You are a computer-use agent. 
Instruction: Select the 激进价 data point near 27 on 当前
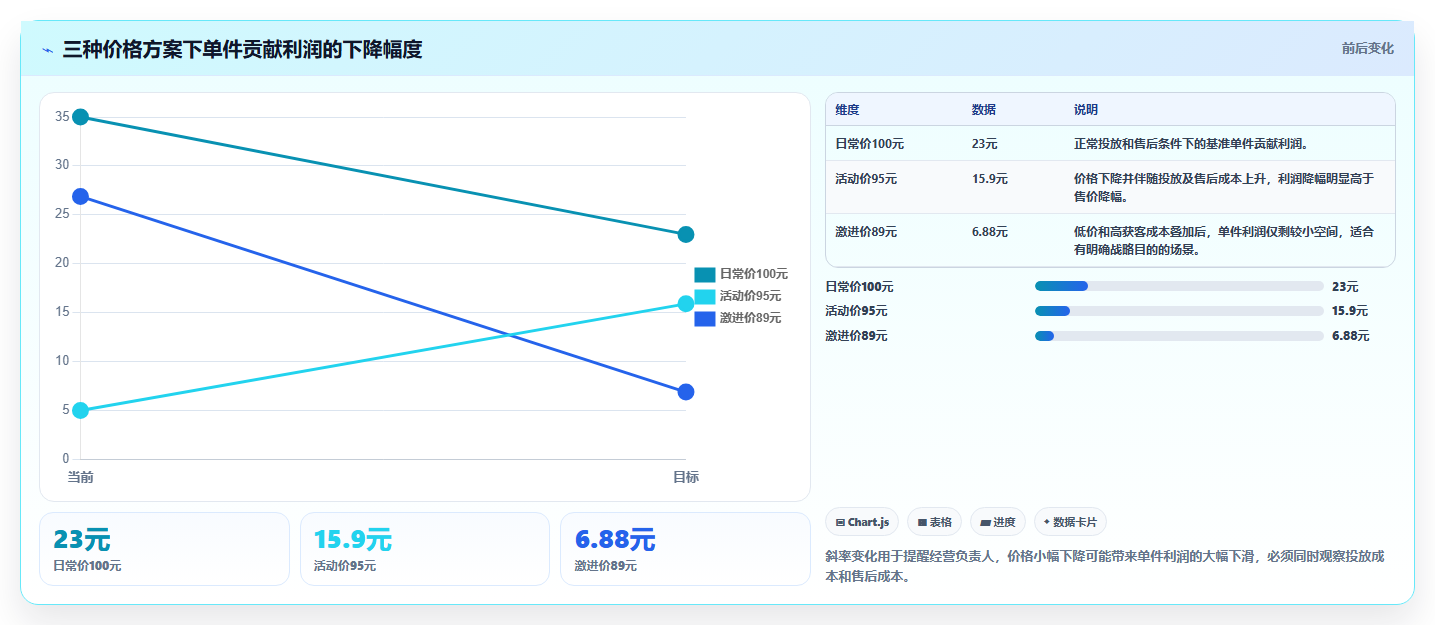(x=81, y=196)
